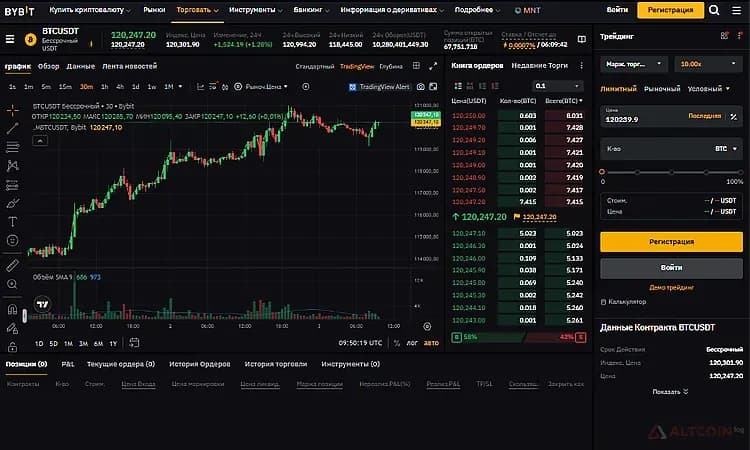Image resolution: width=750 pixels, height=450 pixels.
Task: Open the Fibonacci retracement tools
Action: (x=12, y=147)
